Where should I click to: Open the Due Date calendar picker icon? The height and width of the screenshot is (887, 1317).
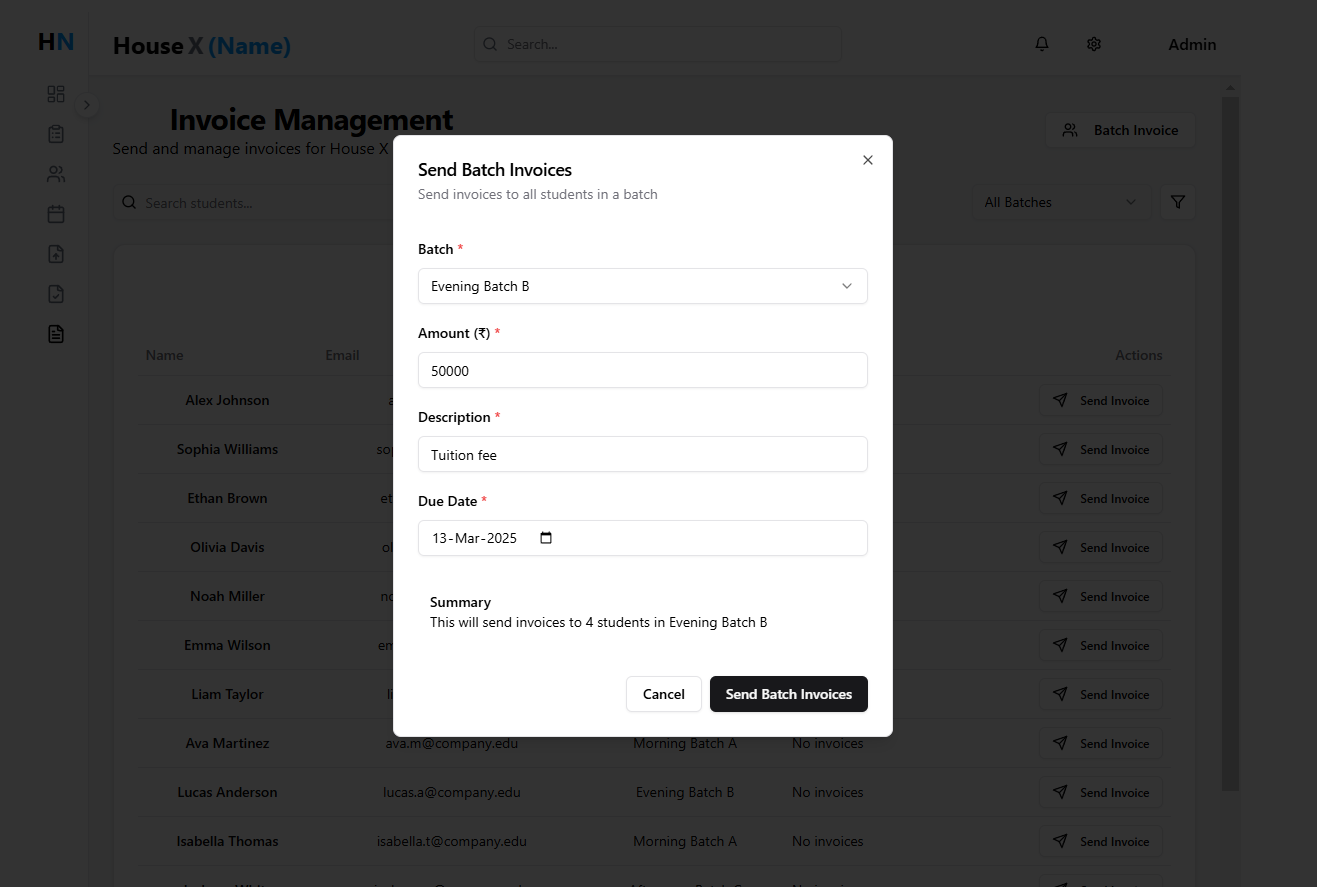click(546, 538)
